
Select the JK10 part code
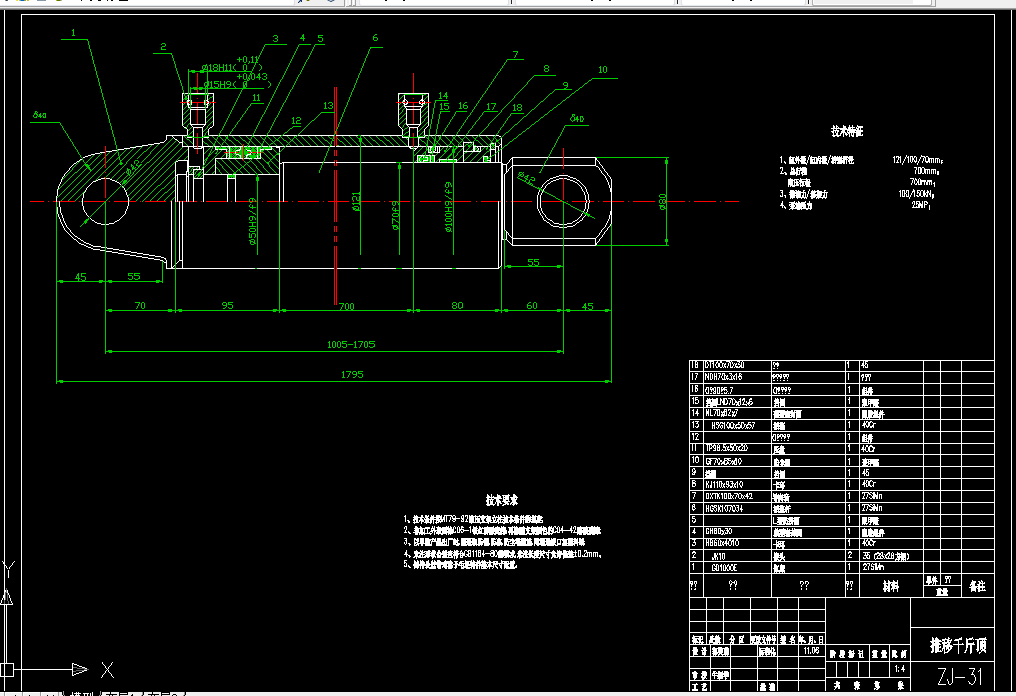coord(719,556)
